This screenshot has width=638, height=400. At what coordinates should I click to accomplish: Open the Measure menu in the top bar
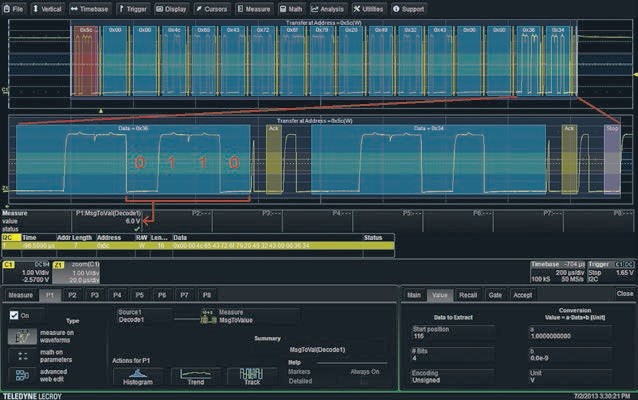click(254, 9)
